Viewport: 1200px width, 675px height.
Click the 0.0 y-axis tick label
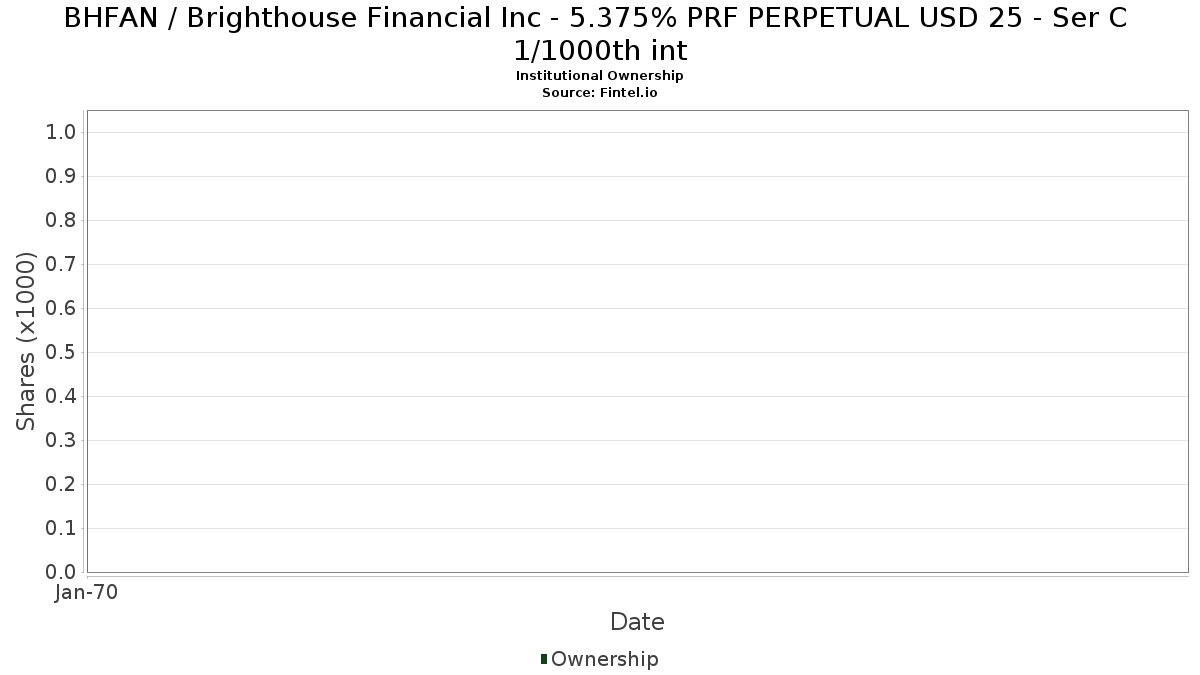pyautogui.click(x=62, y=572)
